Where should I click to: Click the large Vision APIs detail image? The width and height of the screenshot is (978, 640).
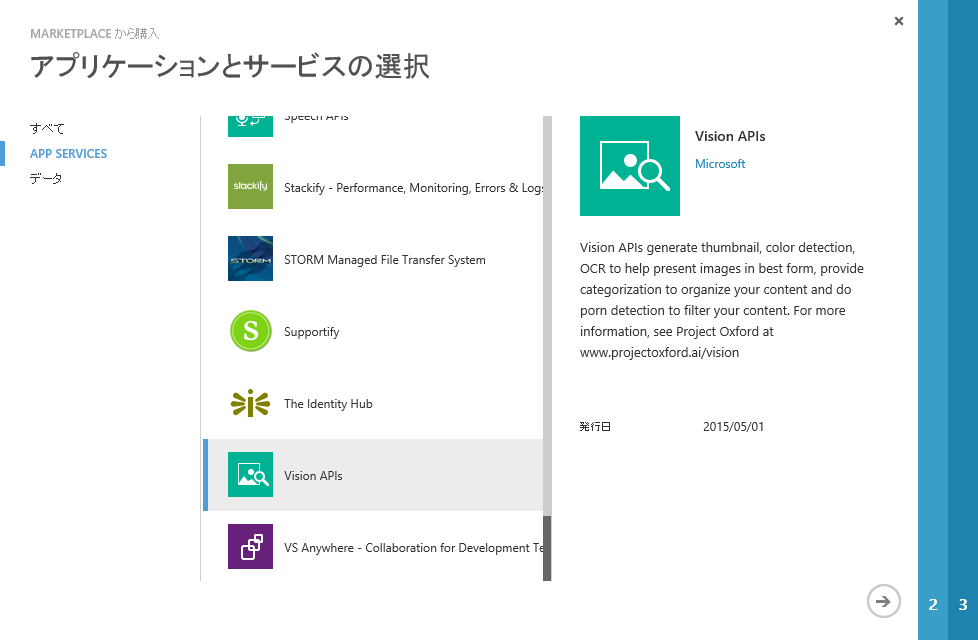[x=630, y=166]
